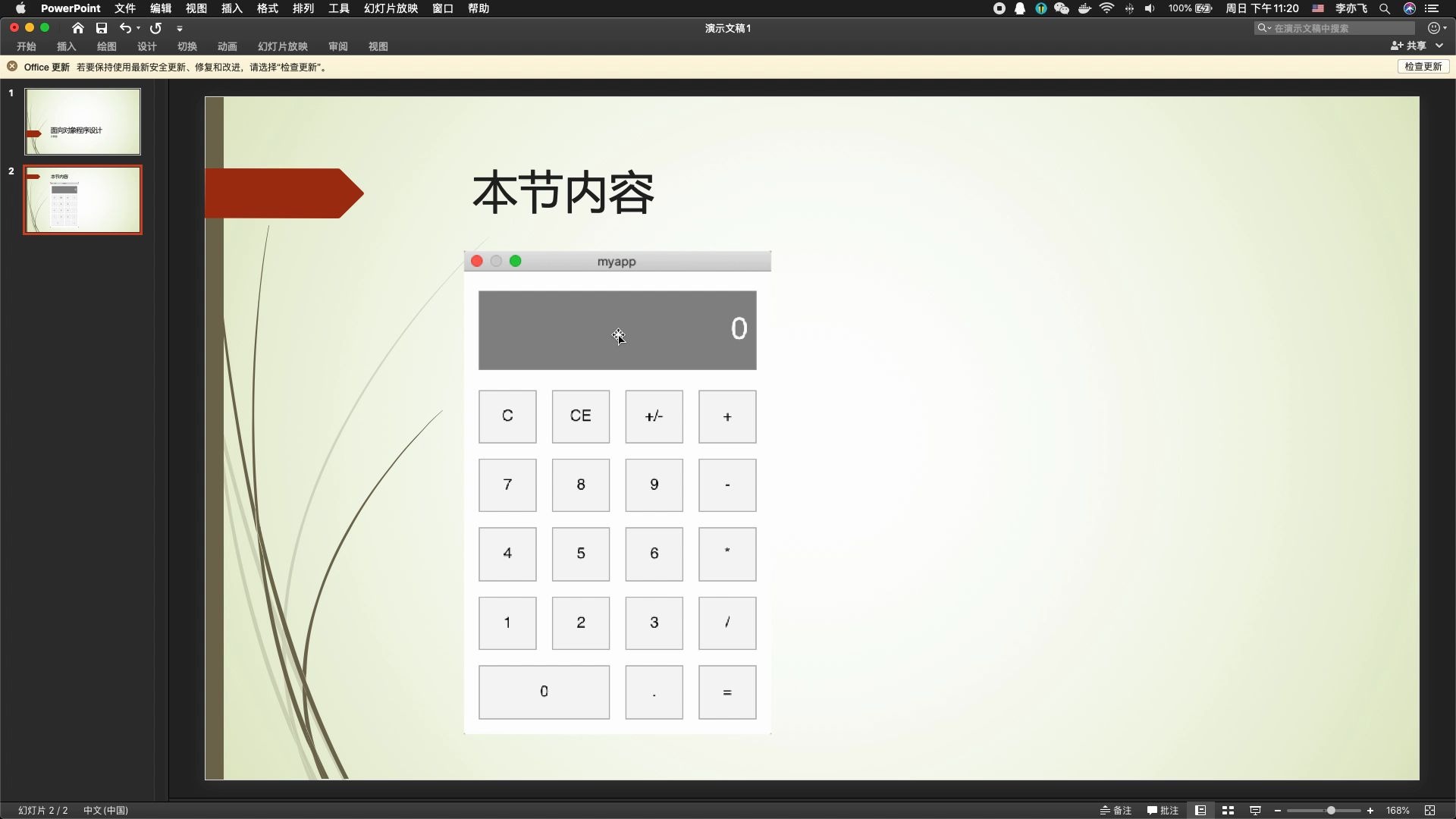Open the 插入 menu in PowerPoint
The image size is (1456, 819).
point(231,8)
